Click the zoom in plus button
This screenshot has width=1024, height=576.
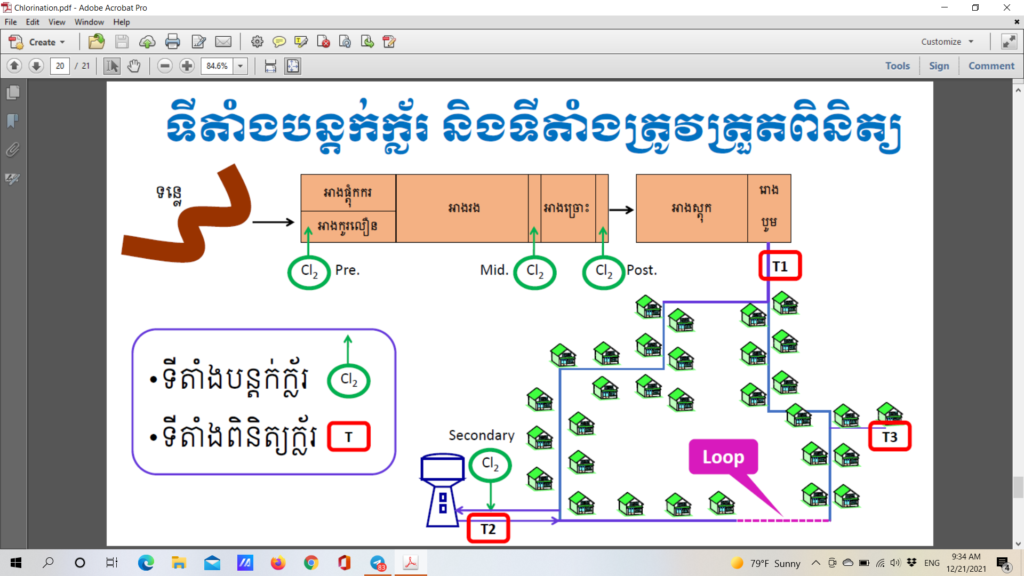coord(186,66)
